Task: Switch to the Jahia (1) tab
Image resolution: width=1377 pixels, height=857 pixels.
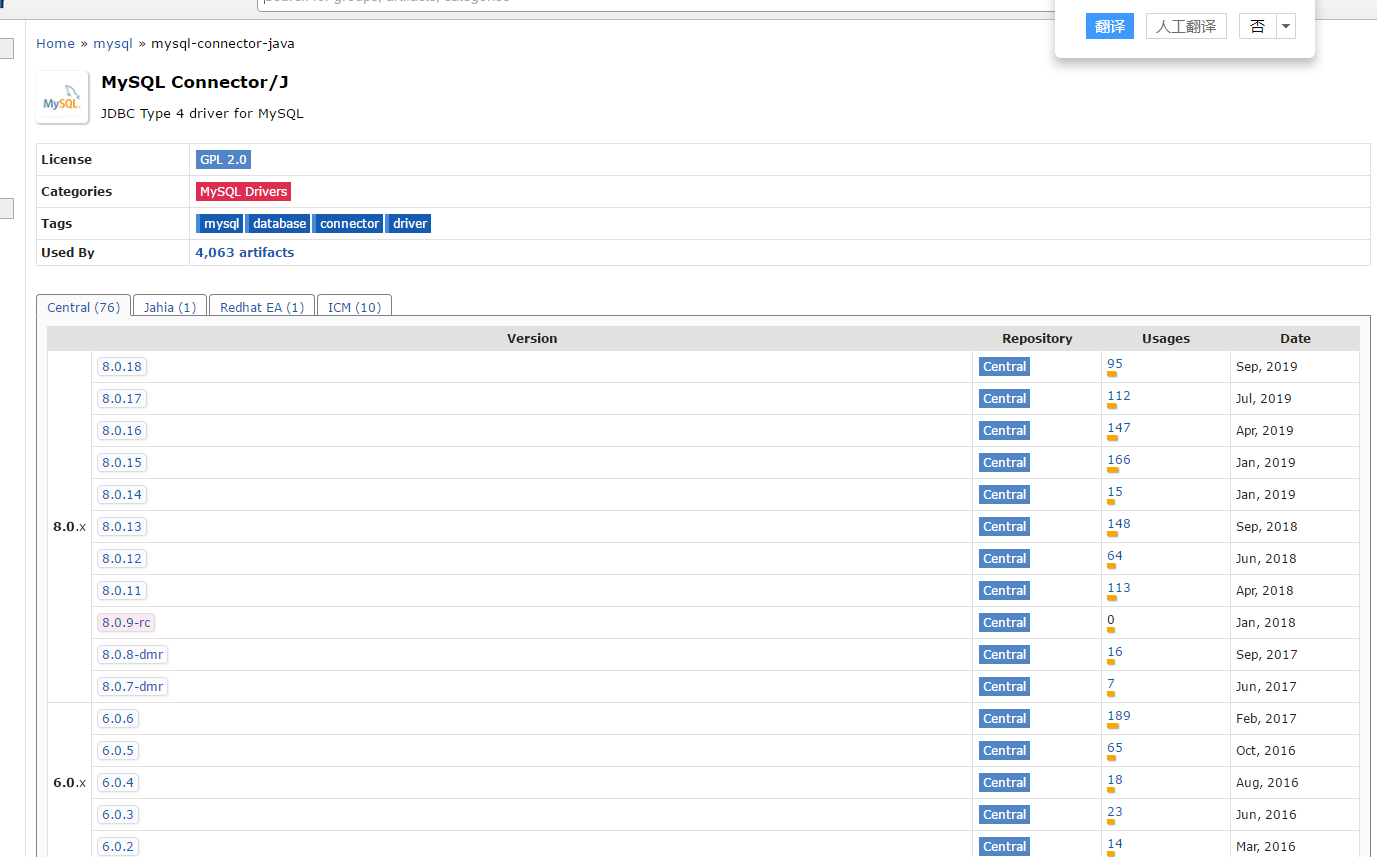Action: [x=169, y=307]
